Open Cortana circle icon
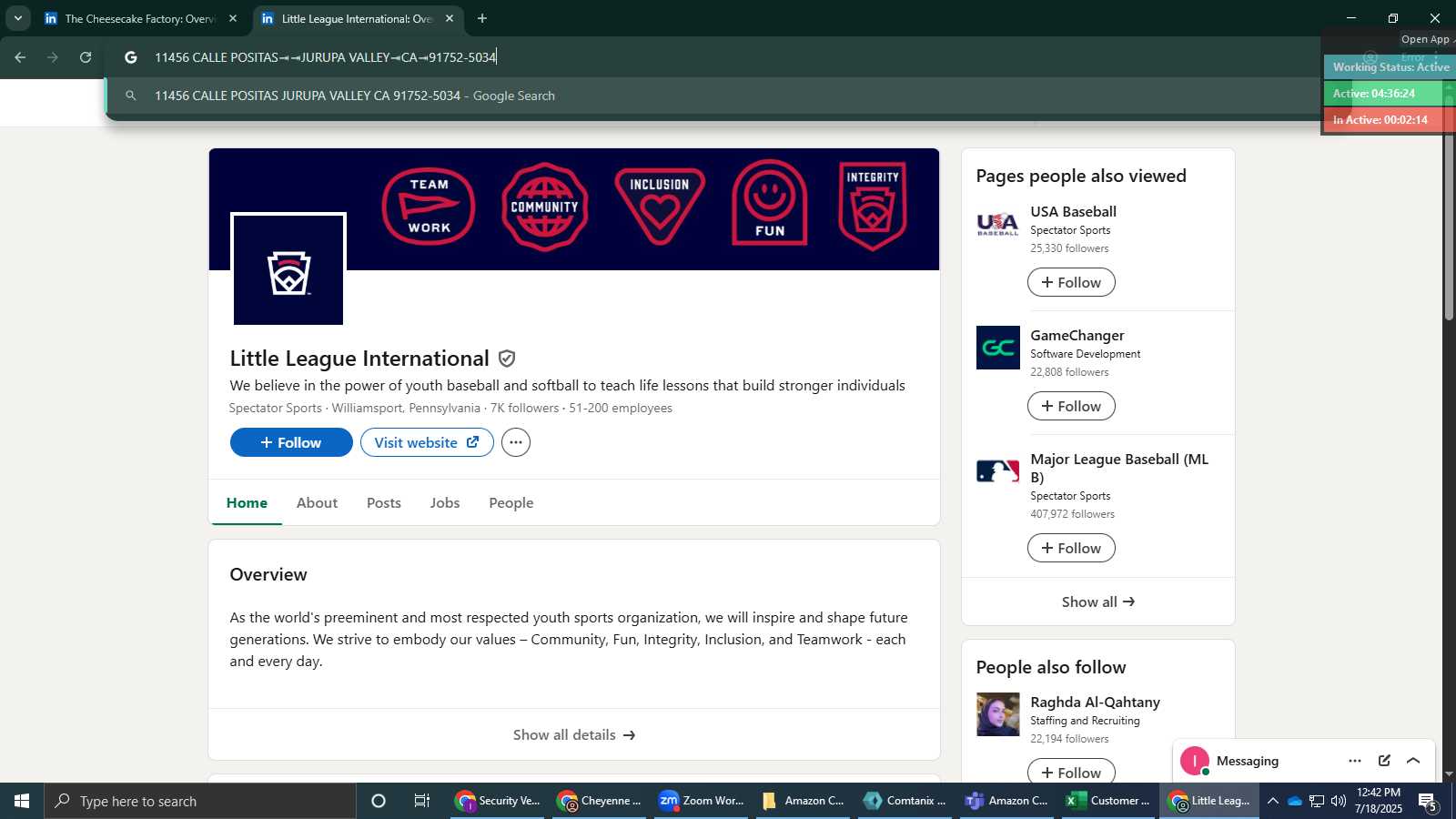 click(x=379, y=801)
